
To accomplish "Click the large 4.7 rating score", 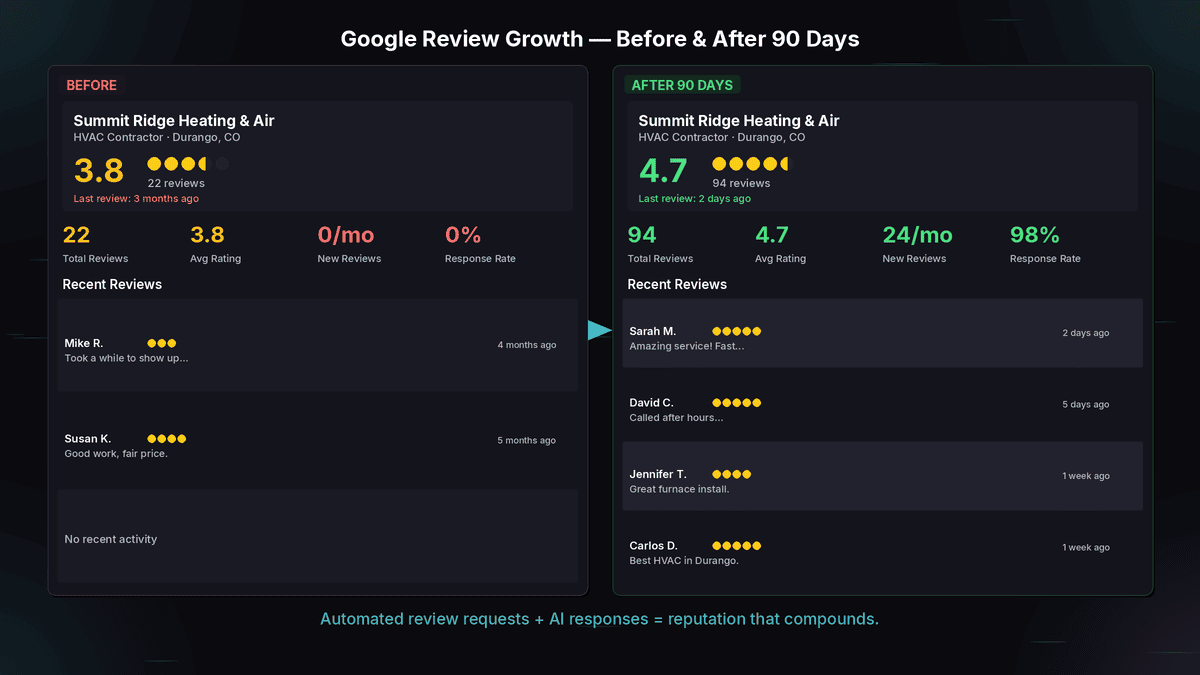I will point(664,171).
